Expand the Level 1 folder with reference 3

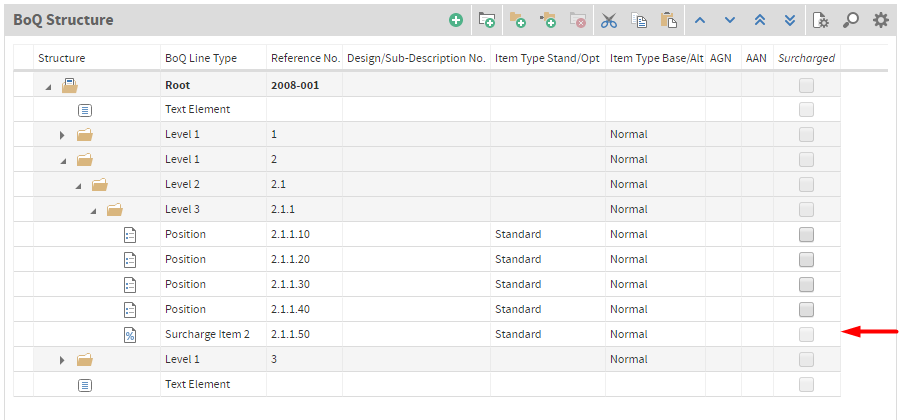click(63, 360)
